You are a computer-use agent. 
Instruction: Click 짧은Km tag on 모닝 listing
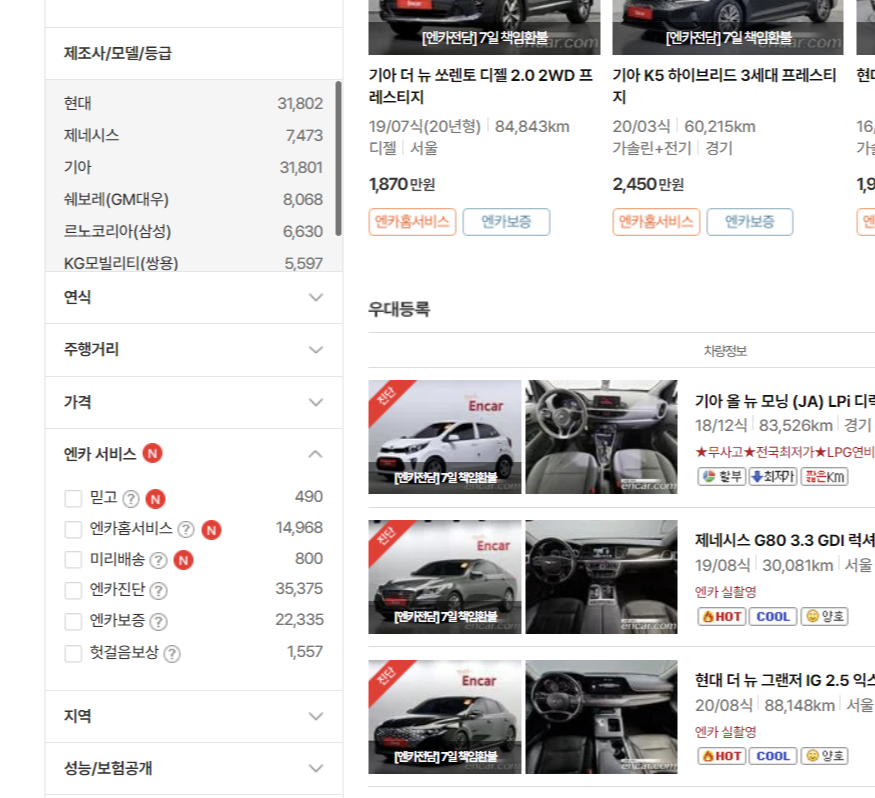(x=825, y=477)
